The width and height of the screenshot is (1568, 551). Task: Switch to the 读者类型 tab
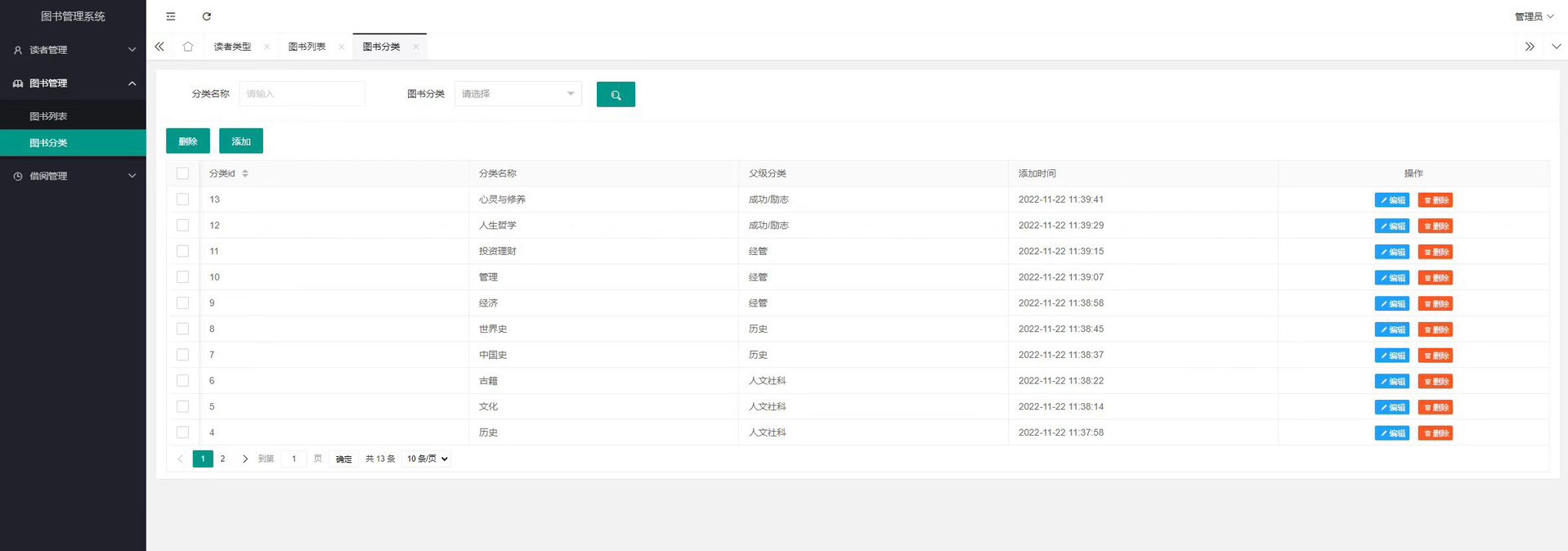point(232,47)
